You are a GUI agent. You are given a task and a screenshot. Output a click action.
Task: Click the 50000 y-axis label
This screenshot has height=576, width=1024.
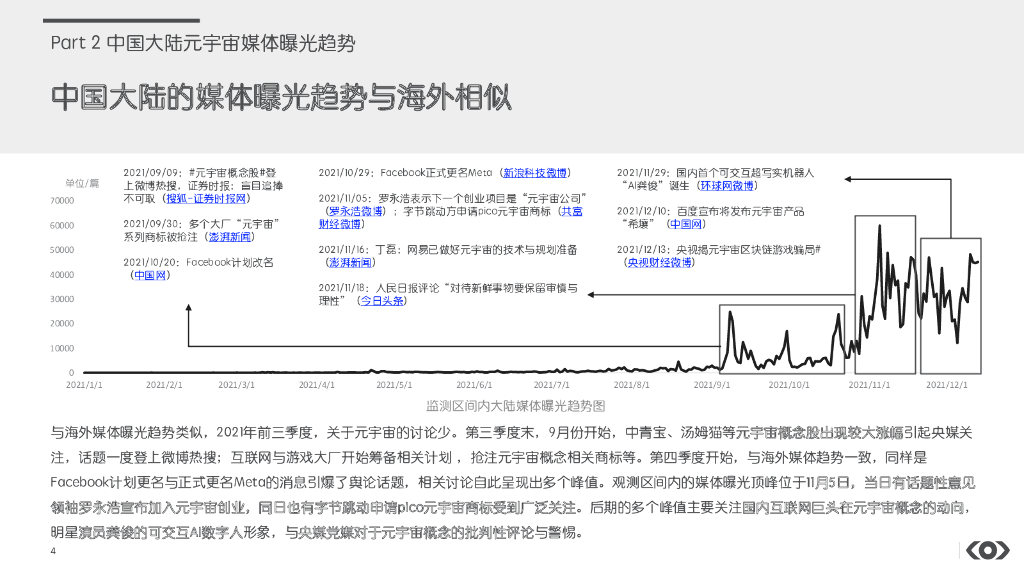point(62,250)
